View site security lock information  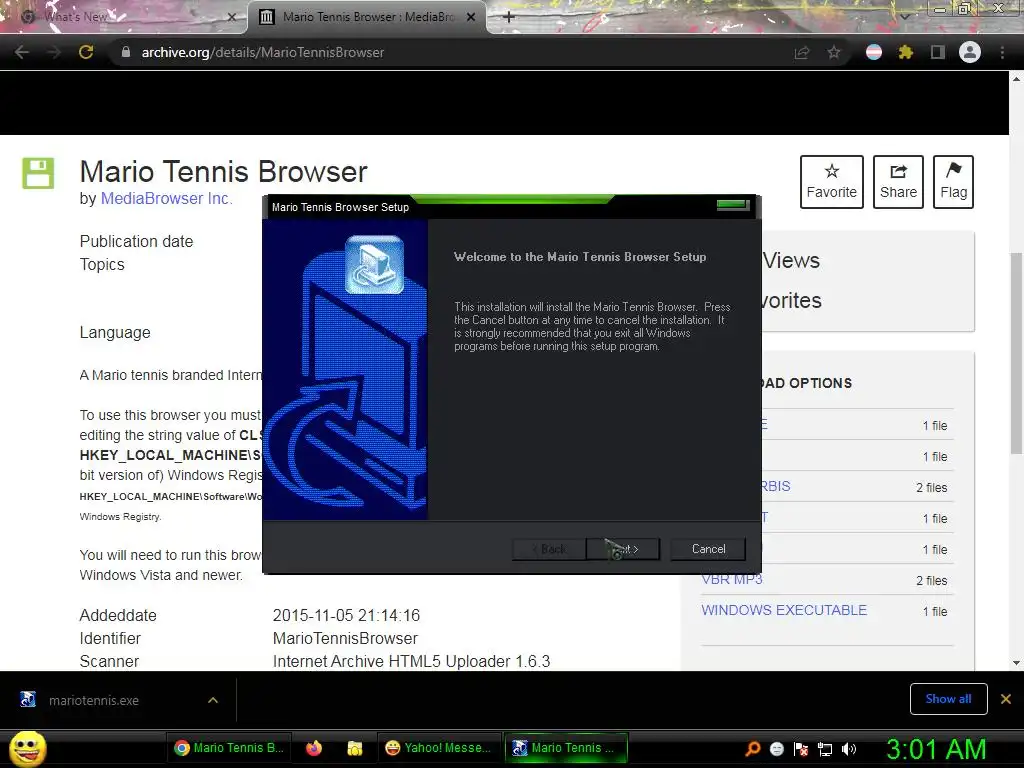(126, 52)
